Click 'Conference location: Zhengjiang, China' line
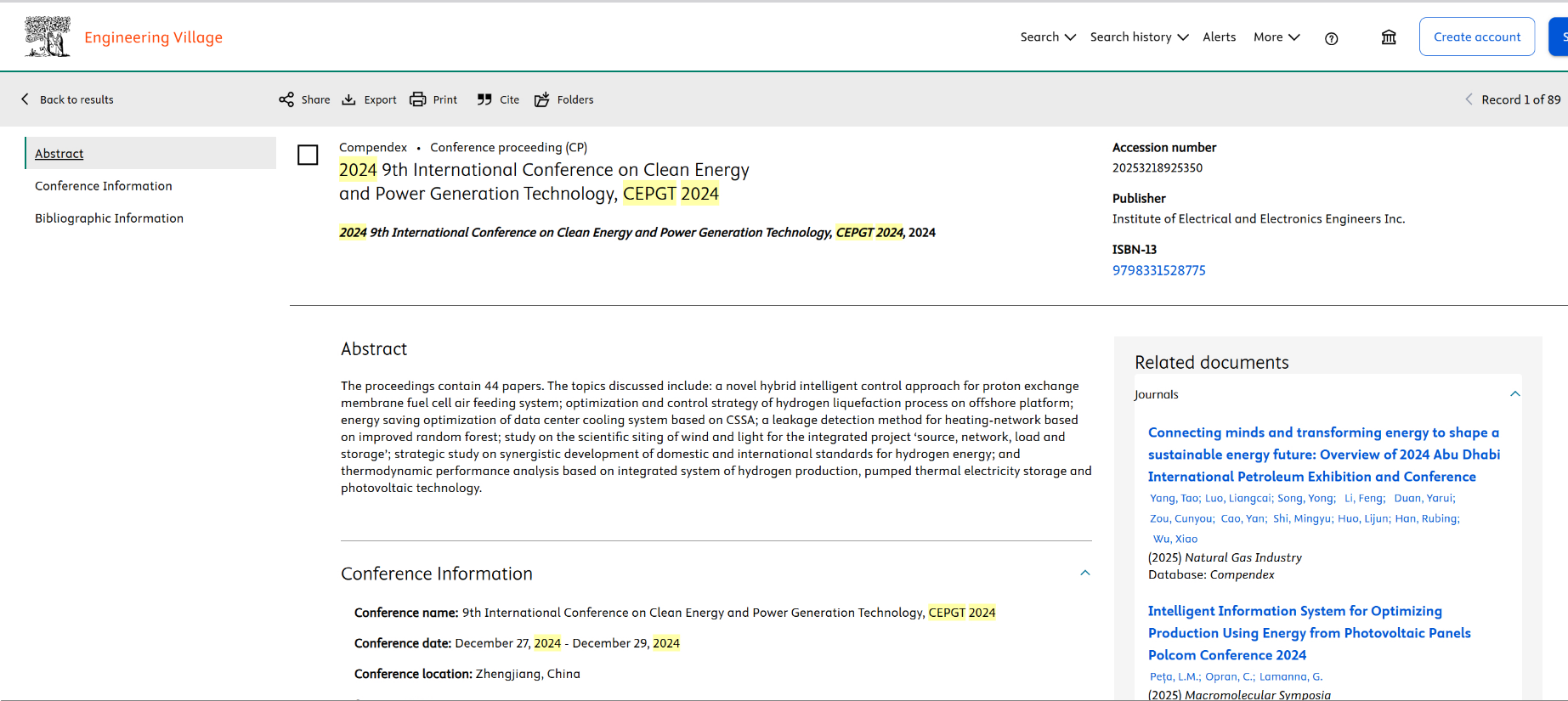1568x701 pixels. [467, 674]
